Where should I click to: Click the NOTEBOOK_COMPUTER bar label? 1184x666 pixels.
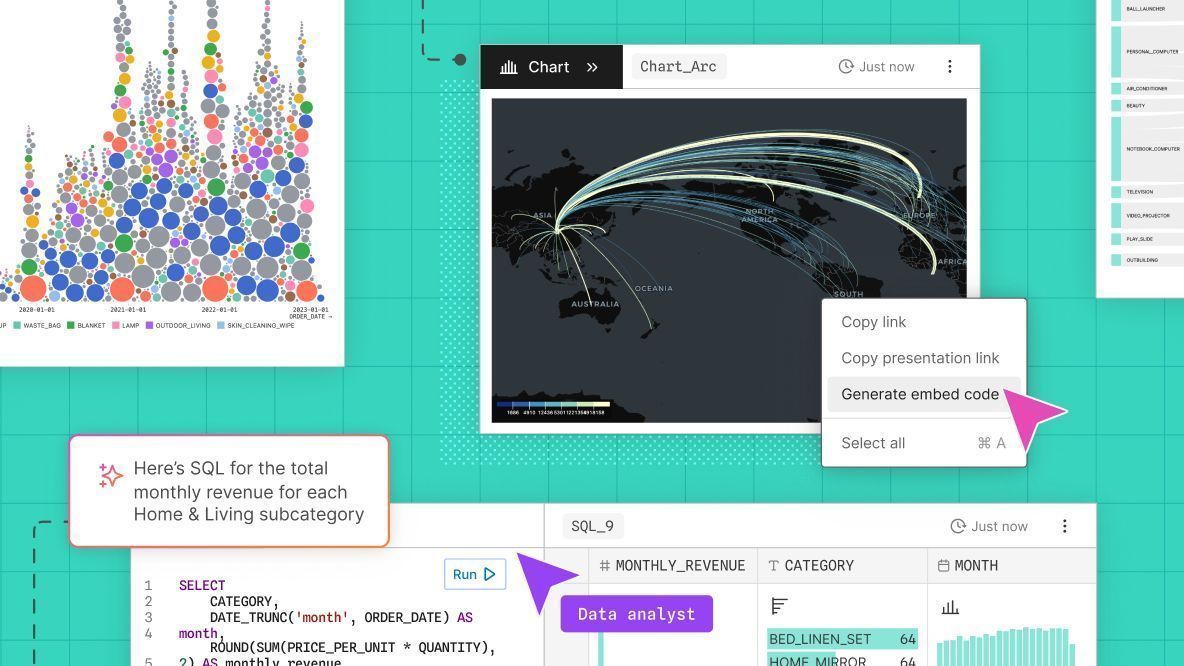point(1152,150)
